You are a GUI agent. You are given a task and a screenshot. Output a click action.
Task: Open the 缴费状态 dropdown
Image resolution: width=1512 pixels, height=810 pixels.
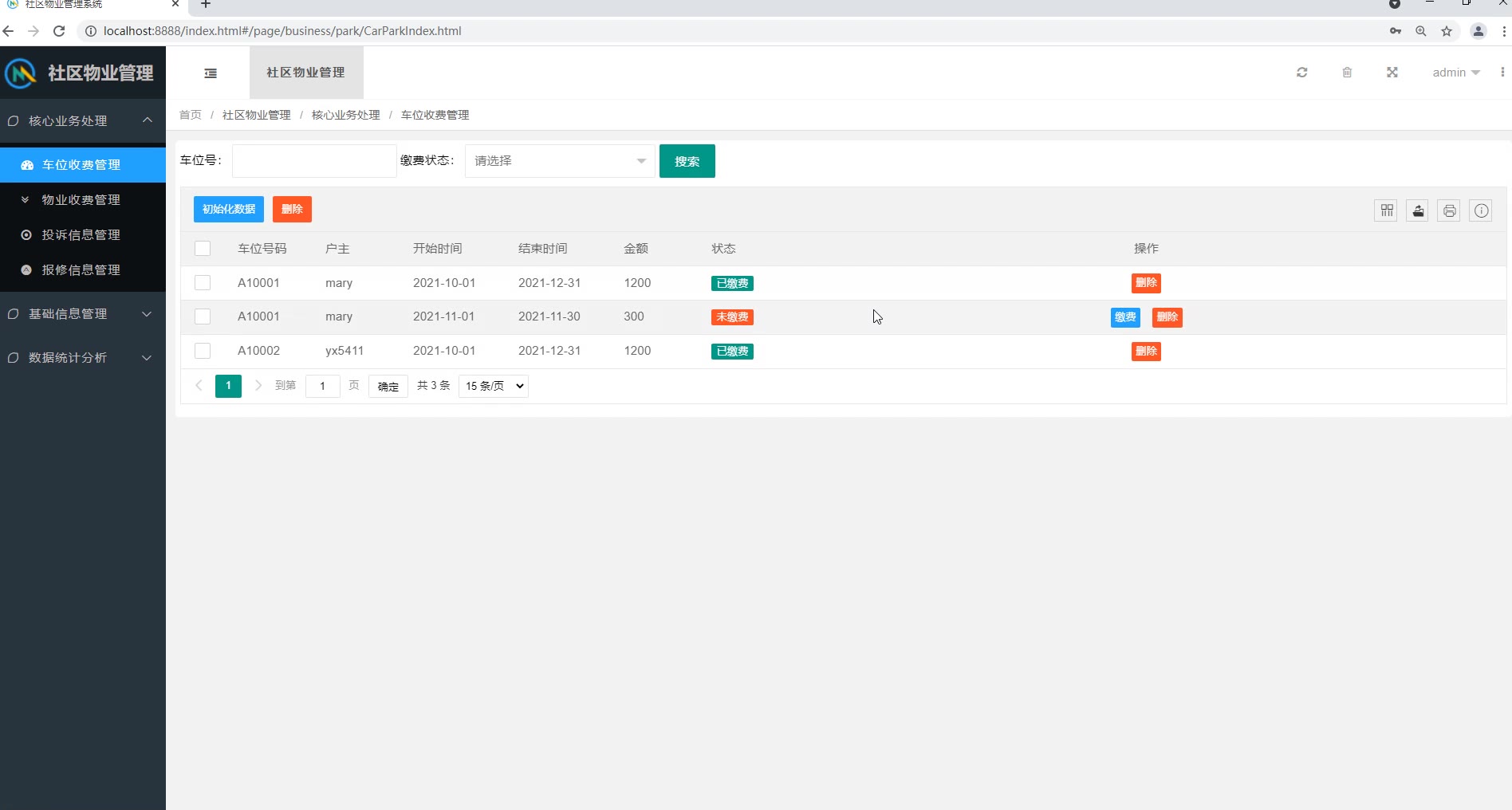point(559,161)
